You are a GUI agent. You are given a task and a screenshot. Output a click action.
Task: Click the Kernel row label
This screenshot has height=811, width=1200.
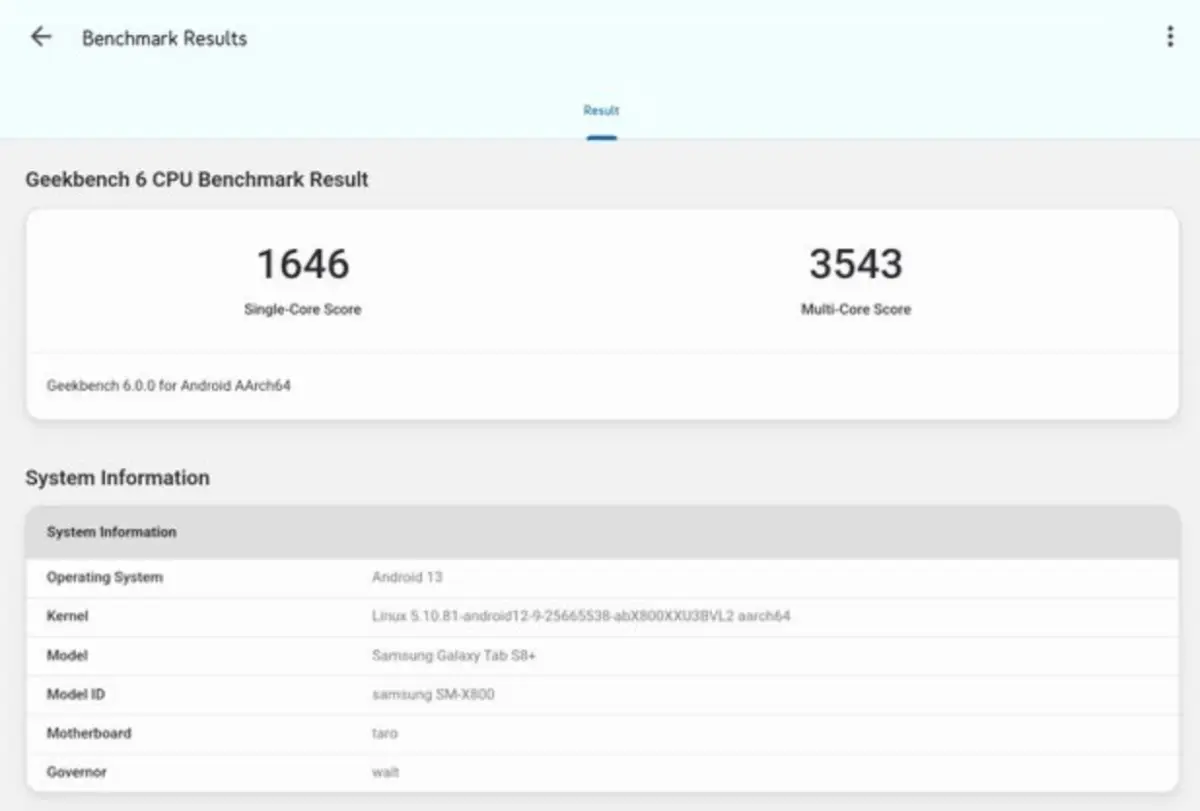tap(67, 617)
